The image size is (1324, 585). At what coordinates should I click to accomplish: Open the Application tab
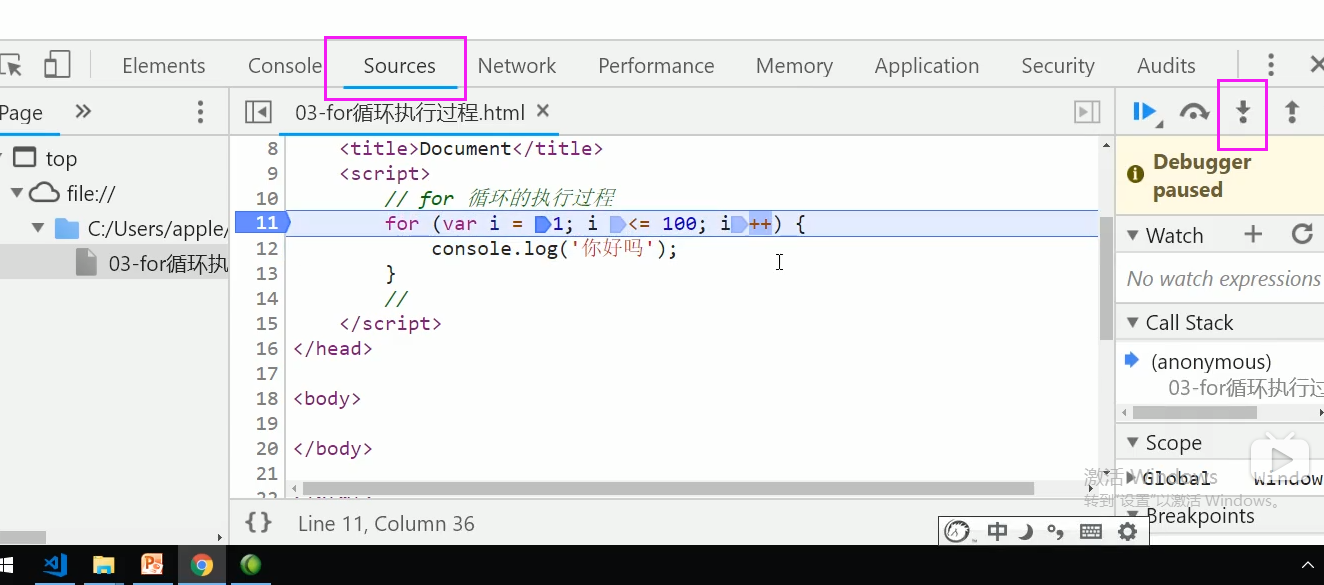point(926,66)
